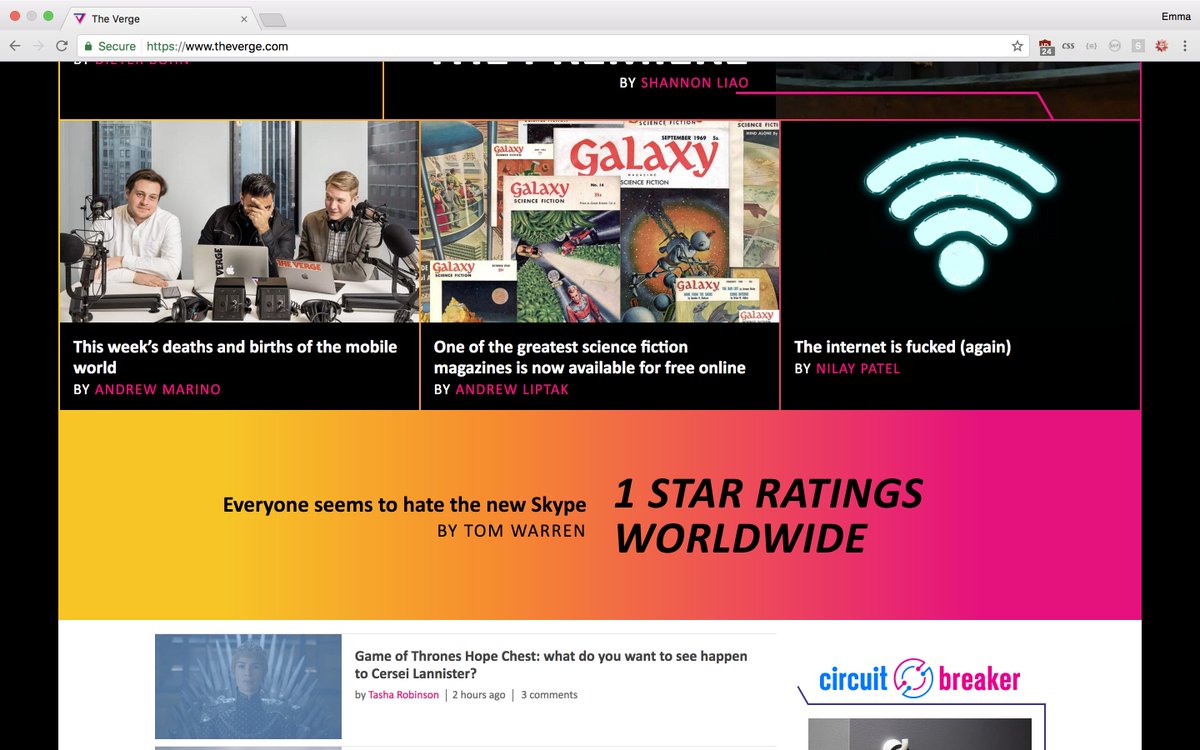Click the Cersei Lannister throne thumbnail
The height and width of the screenshot is (750, 1200).
click(x=248, y=686)
